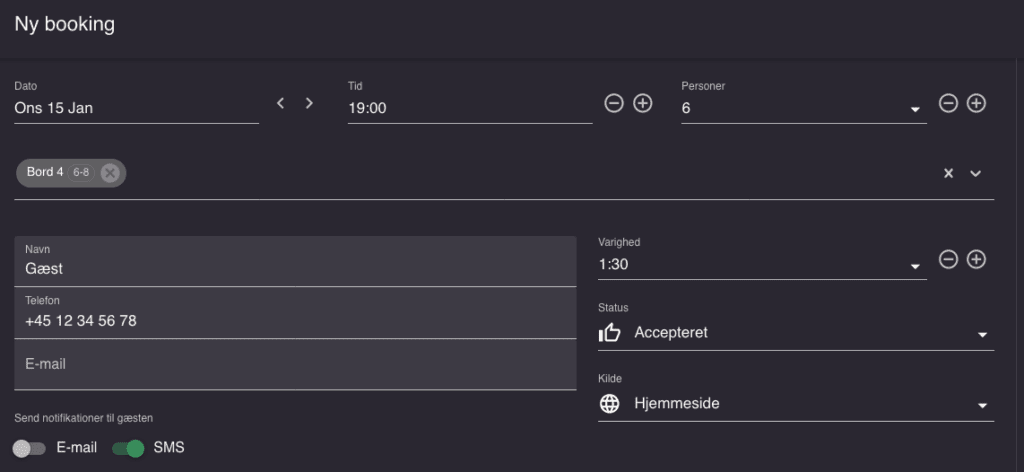This screenshot has width=1024, height=472.
Task: Increase booking time with plus icon
Action: pos(643,103)
